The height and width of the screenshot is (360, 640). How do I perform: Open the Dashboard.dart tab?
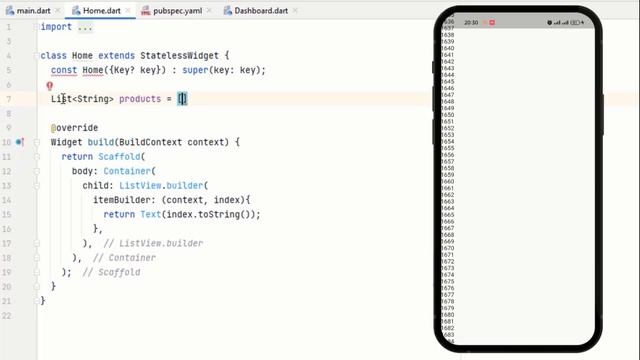[261, 11]
